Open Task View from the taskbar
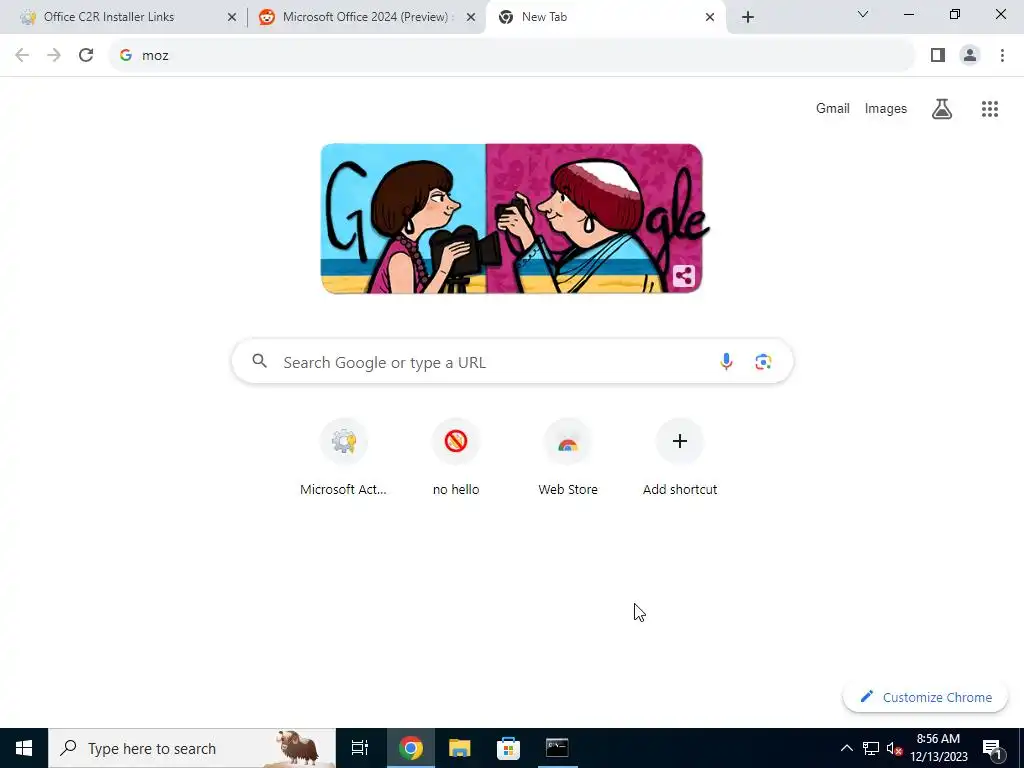Screen dimensions: 1024x768 pyautogui.click(x=360, y=748)
